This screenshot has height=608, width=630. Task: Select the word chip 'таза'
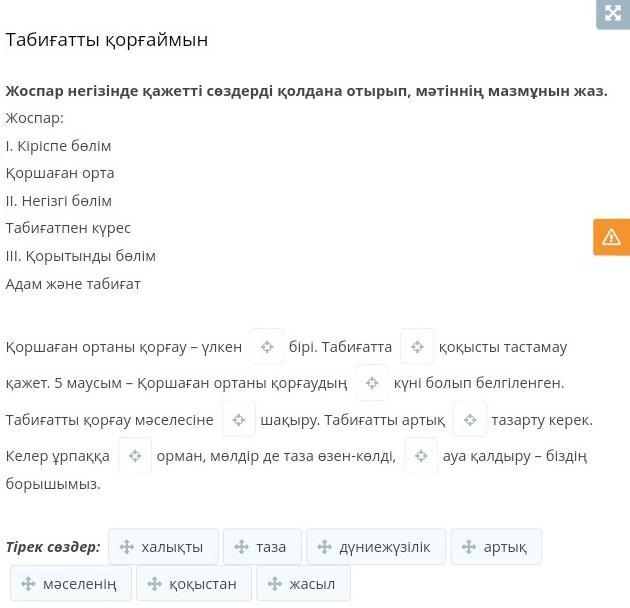261,547
